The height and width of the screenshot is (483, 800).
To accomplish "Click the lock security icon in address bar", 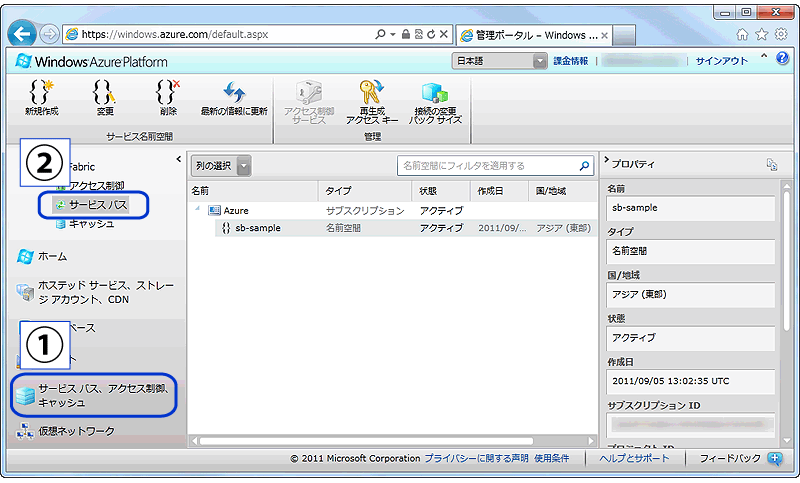I will [406, 34].
